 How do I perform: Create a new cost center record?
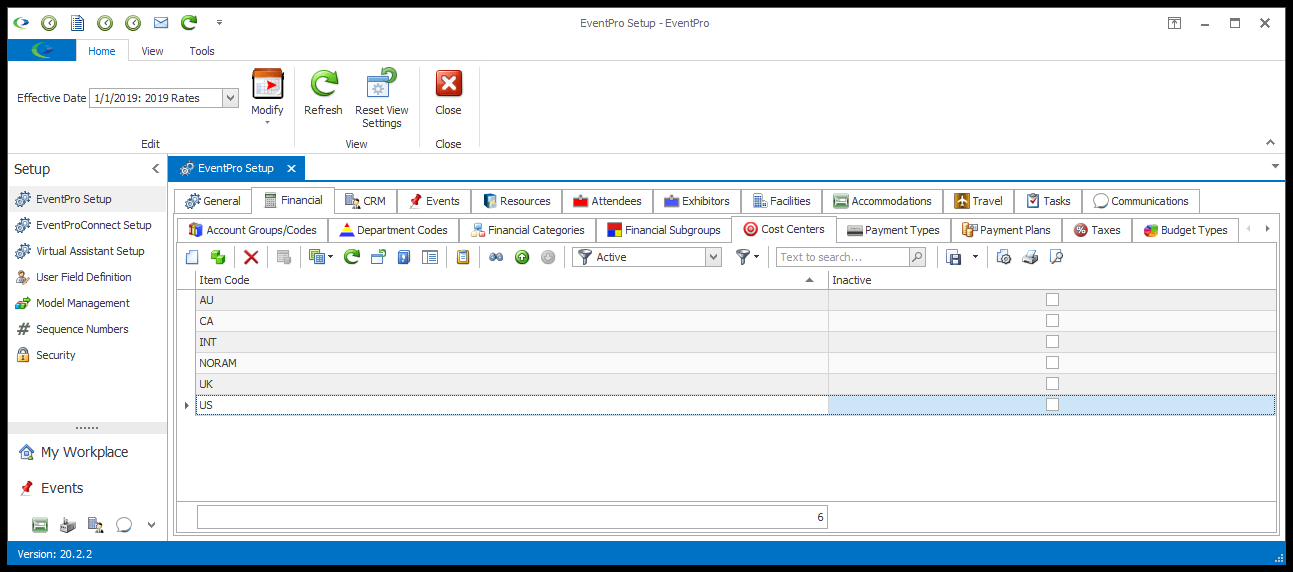point(193,257)
